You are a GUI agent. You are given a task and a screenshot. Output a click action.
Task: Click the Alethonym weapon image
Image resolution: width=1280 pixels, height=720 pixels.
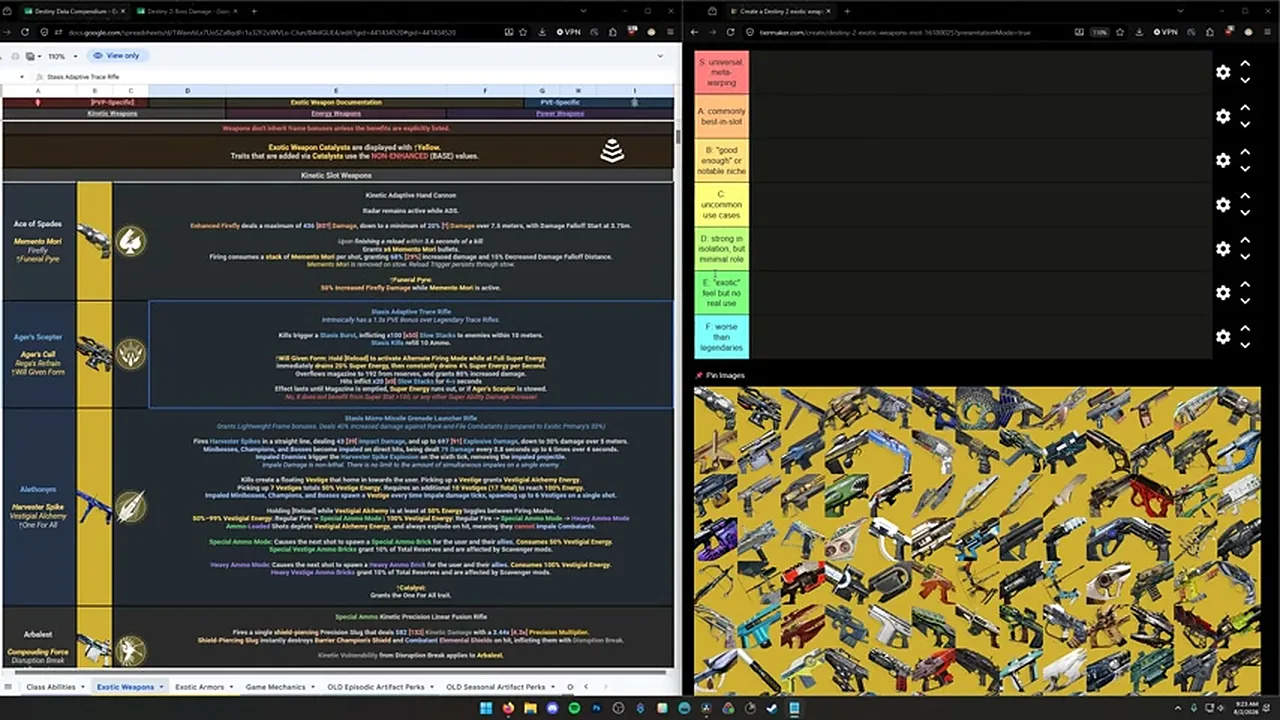[94, 505]
